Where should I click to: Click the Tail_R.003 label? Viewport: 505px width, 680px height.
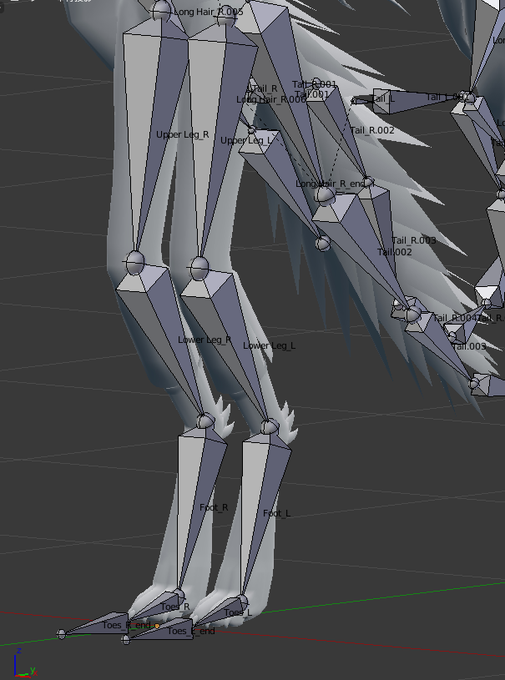[x=413, y=240]
